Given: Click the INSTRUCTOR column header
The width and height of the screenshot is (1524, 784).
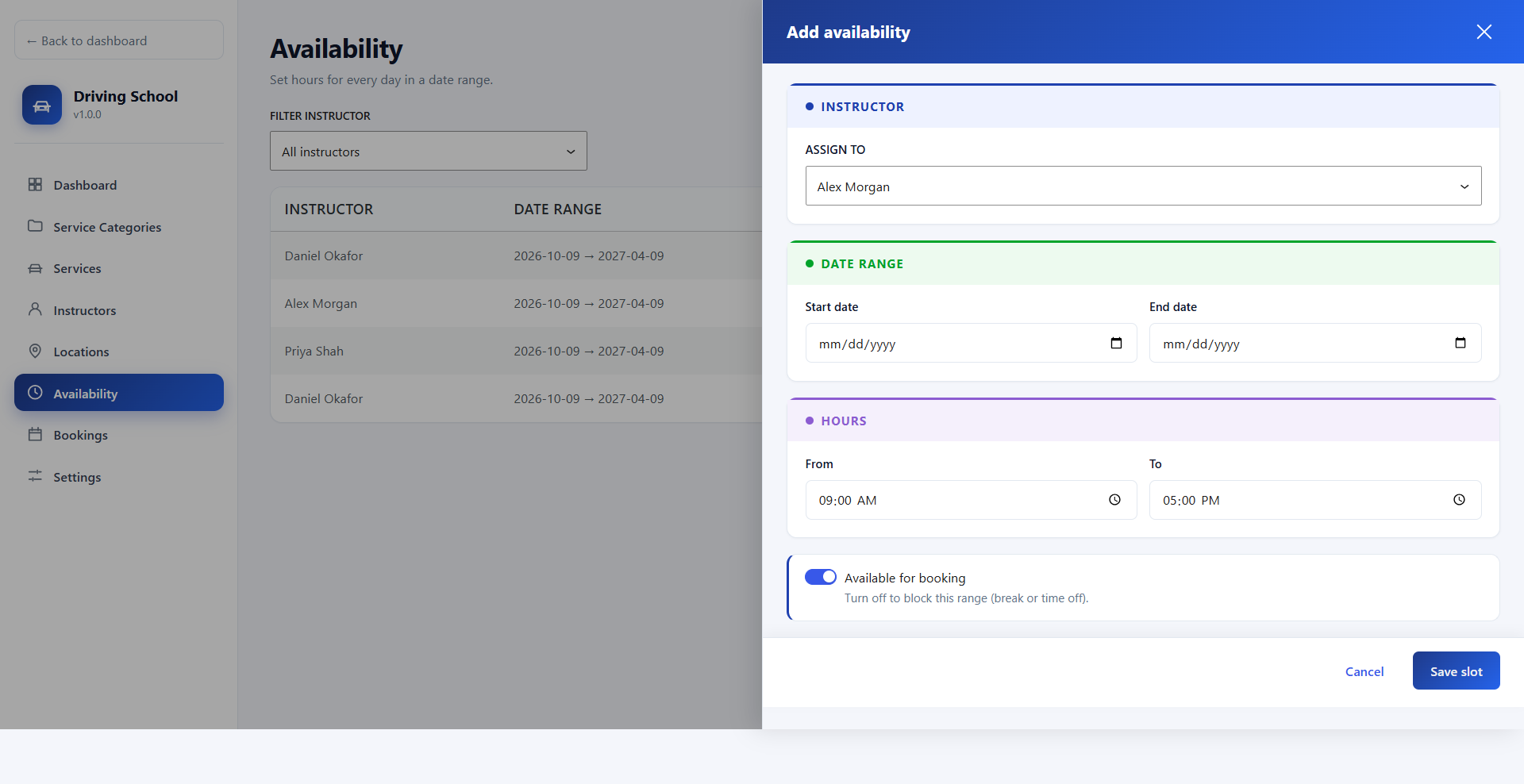Looking at the screenshot, I should [329, 209].
